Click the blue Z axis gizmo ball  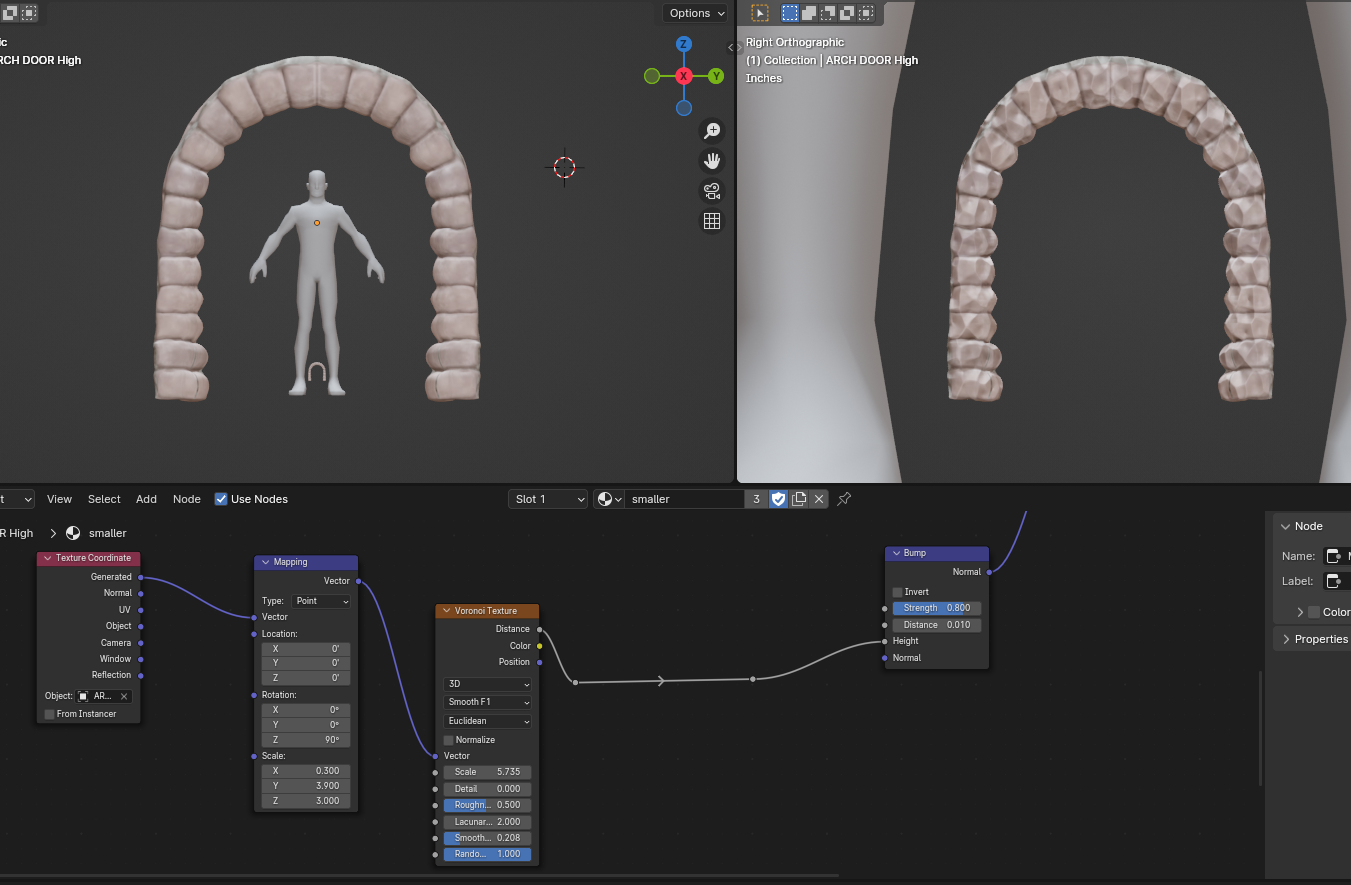coord(684,44)
